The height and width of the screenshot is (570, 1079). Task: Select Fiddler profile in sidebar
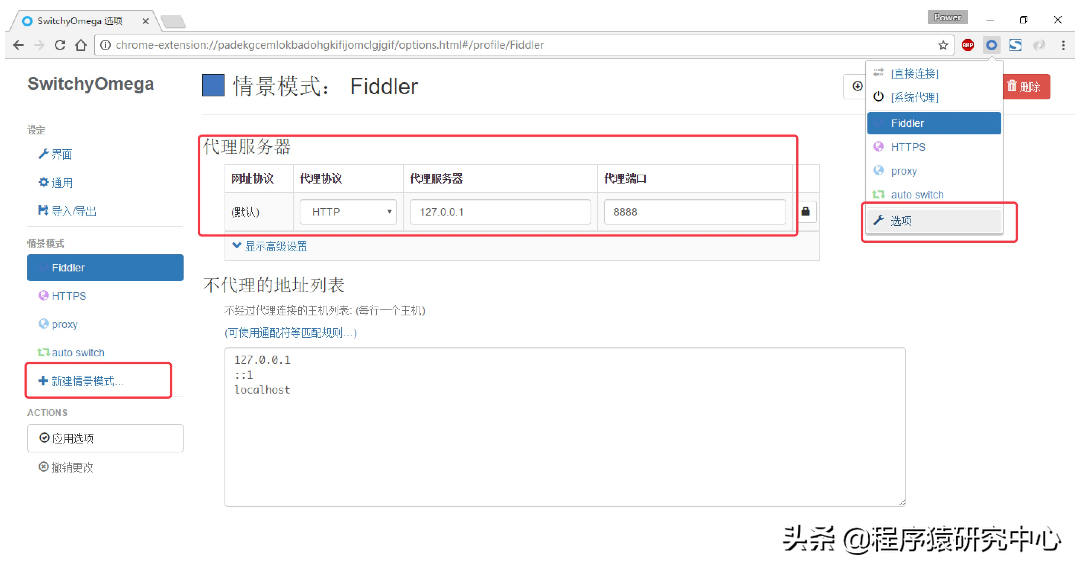pos(105,268)
